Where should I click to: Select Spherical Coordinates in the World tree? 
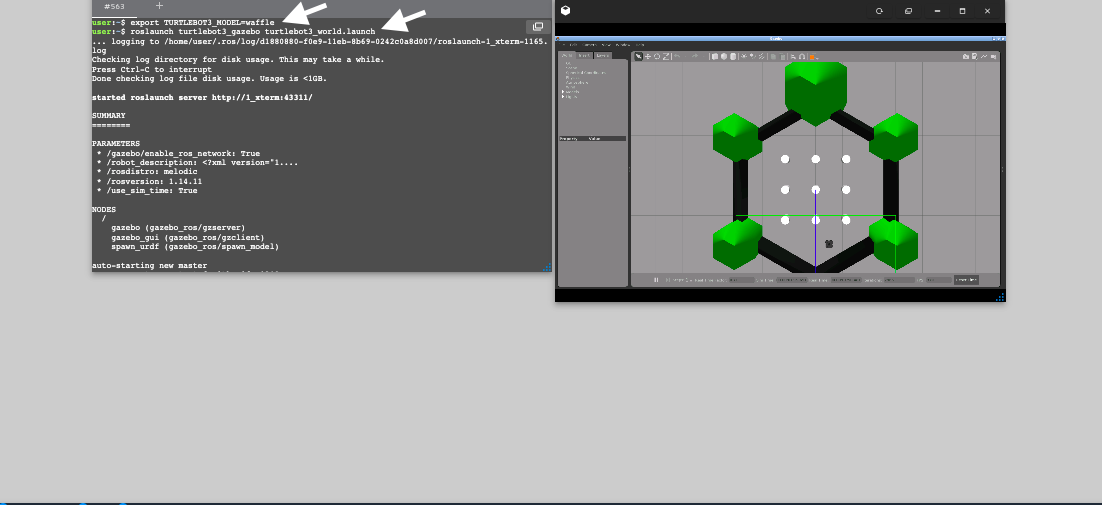coord(585,72)
